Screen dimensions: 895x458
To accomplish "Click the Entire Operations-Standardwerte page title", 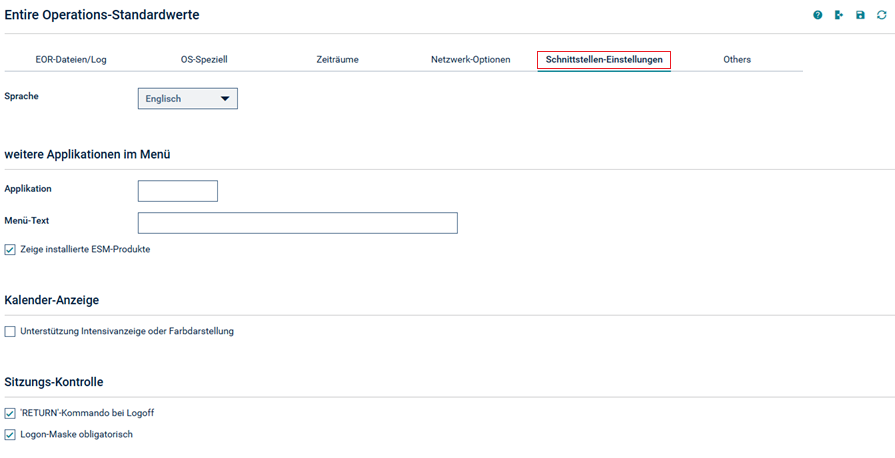I will pyautogui.click(x=102, y=15).
